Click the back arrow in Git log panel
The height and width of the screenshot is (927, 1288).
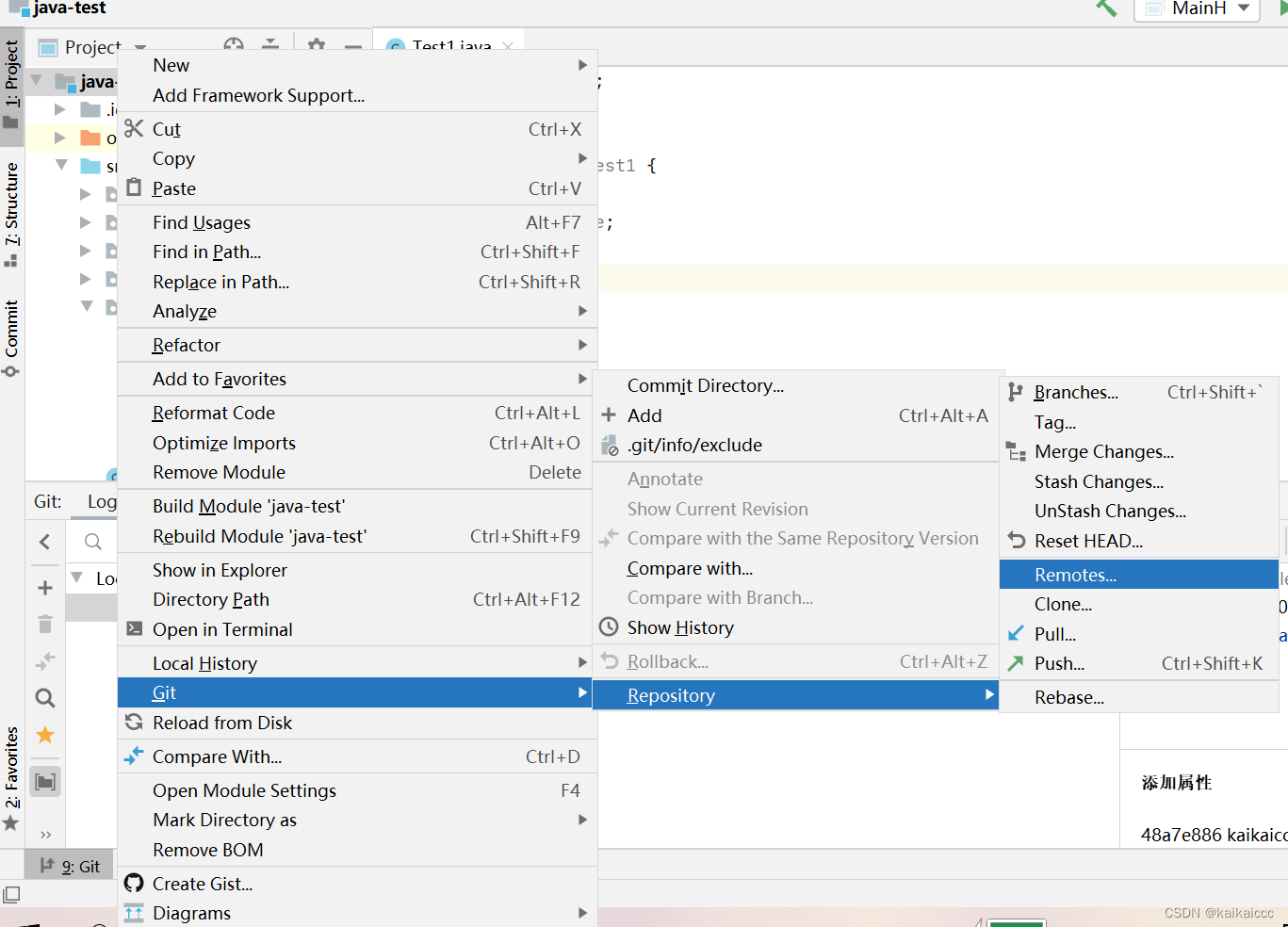[44, 542]
